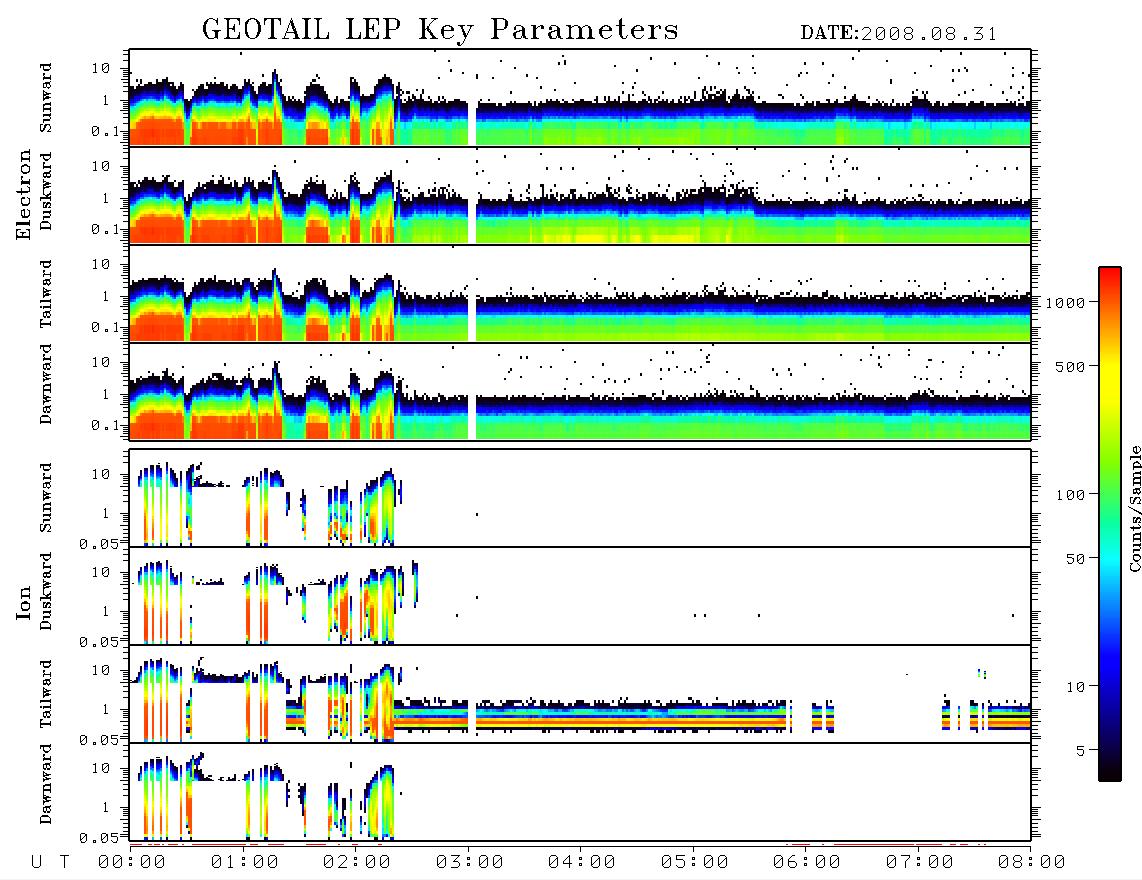Click the Electron 'Dawnward' panel label

(x=46, y=384)
